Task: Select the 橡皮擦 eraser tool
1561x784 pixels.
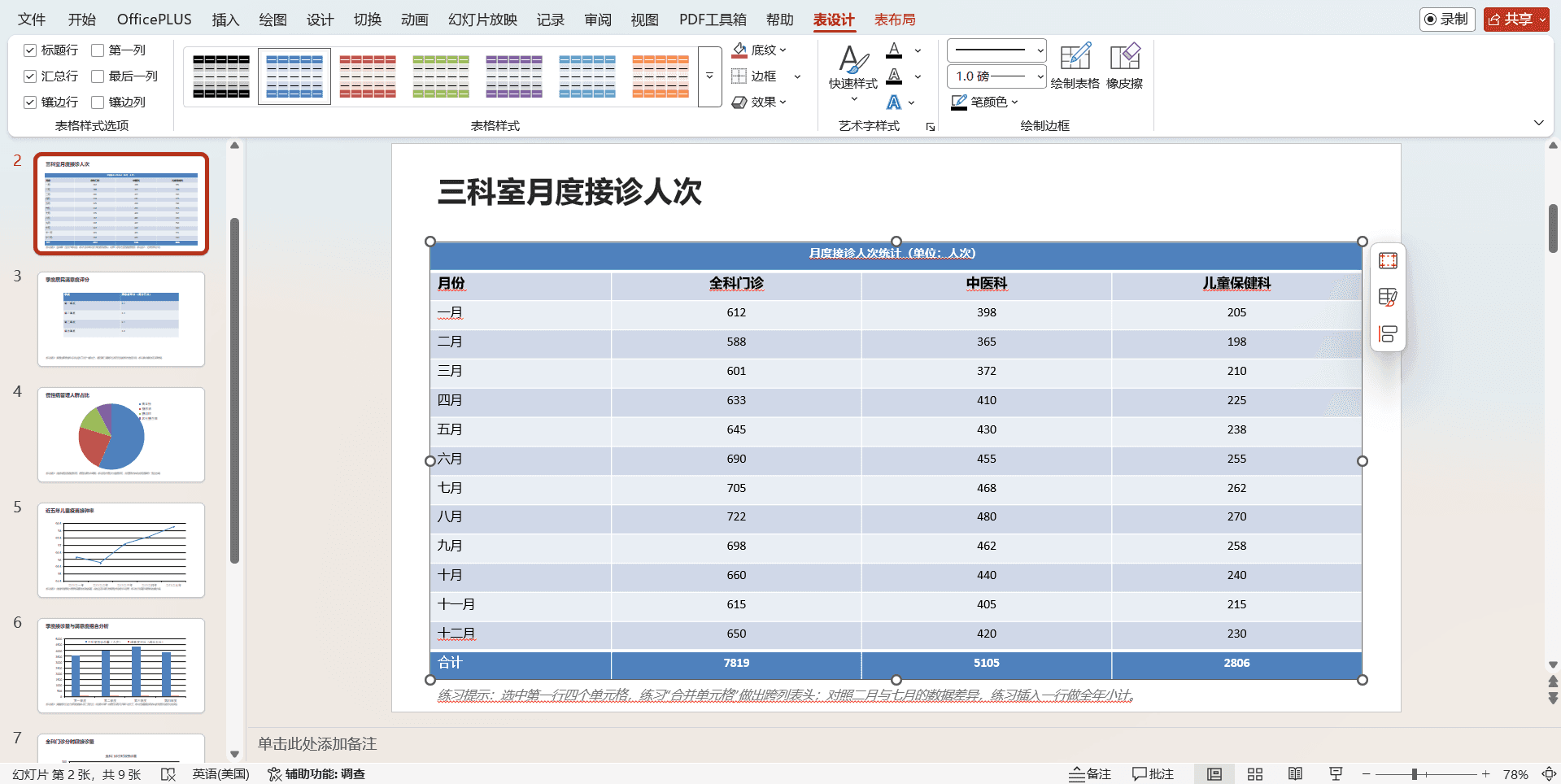Action: pyautogui.click(x=1125, y=66)
